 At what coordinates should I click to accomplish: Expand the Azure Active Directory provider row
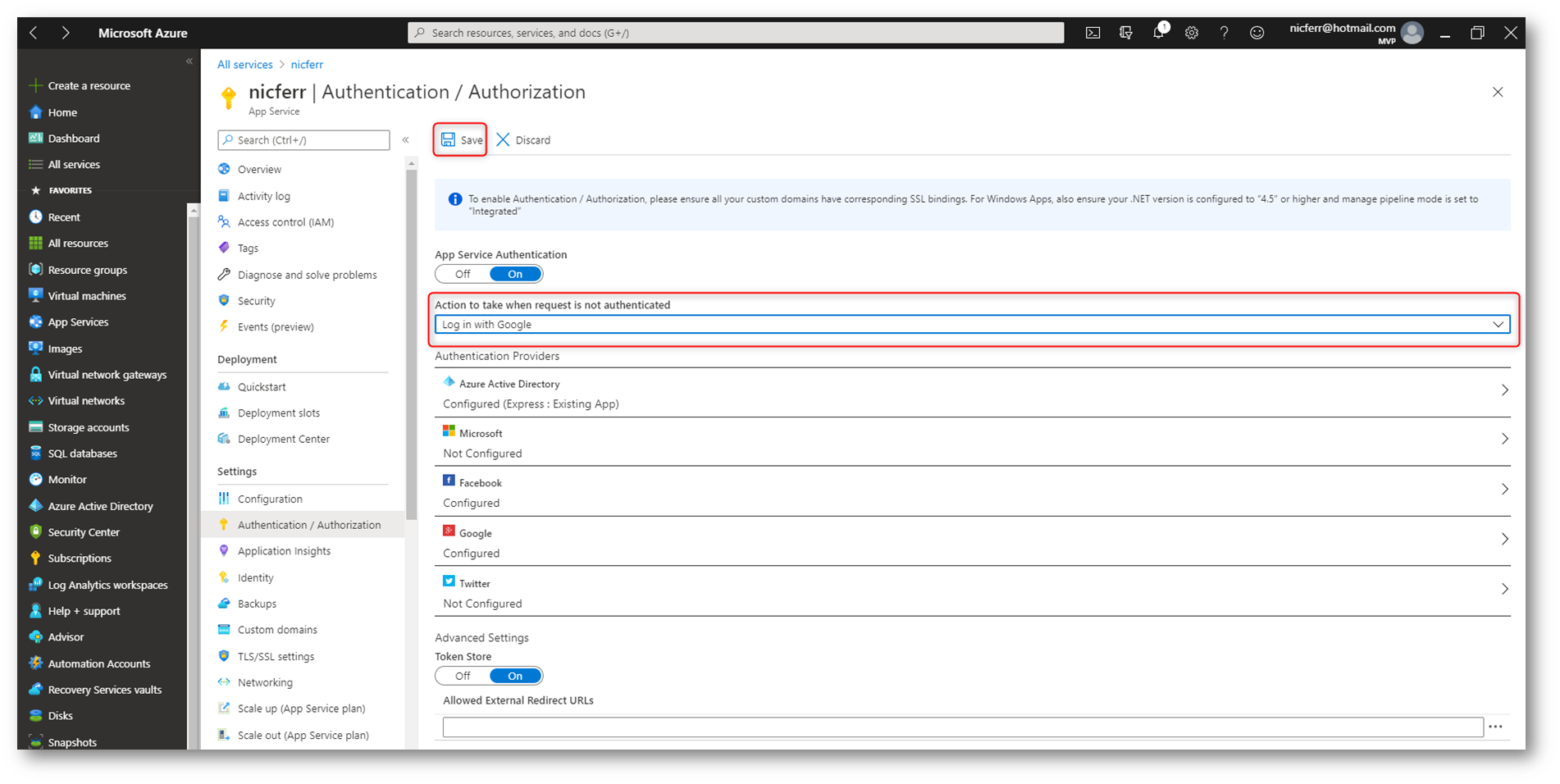pos(972,393)
